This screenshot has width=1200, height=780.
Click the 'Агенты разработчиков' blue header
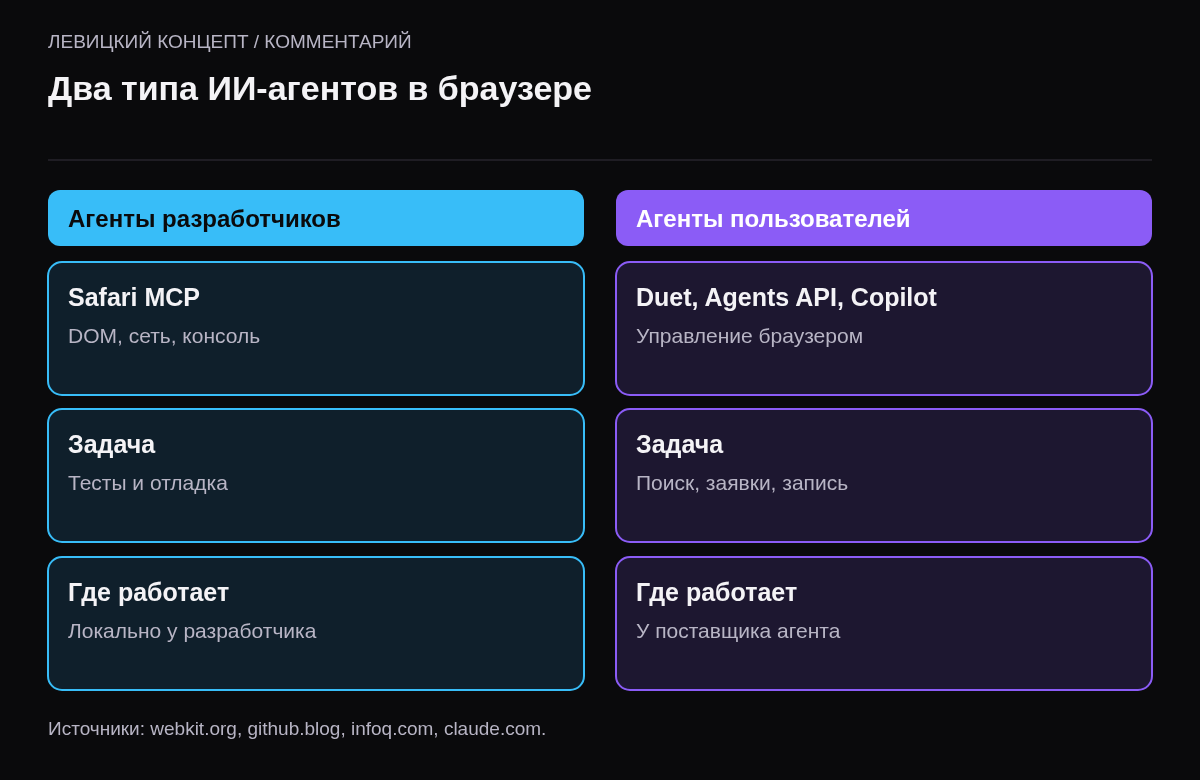point(316,218)
